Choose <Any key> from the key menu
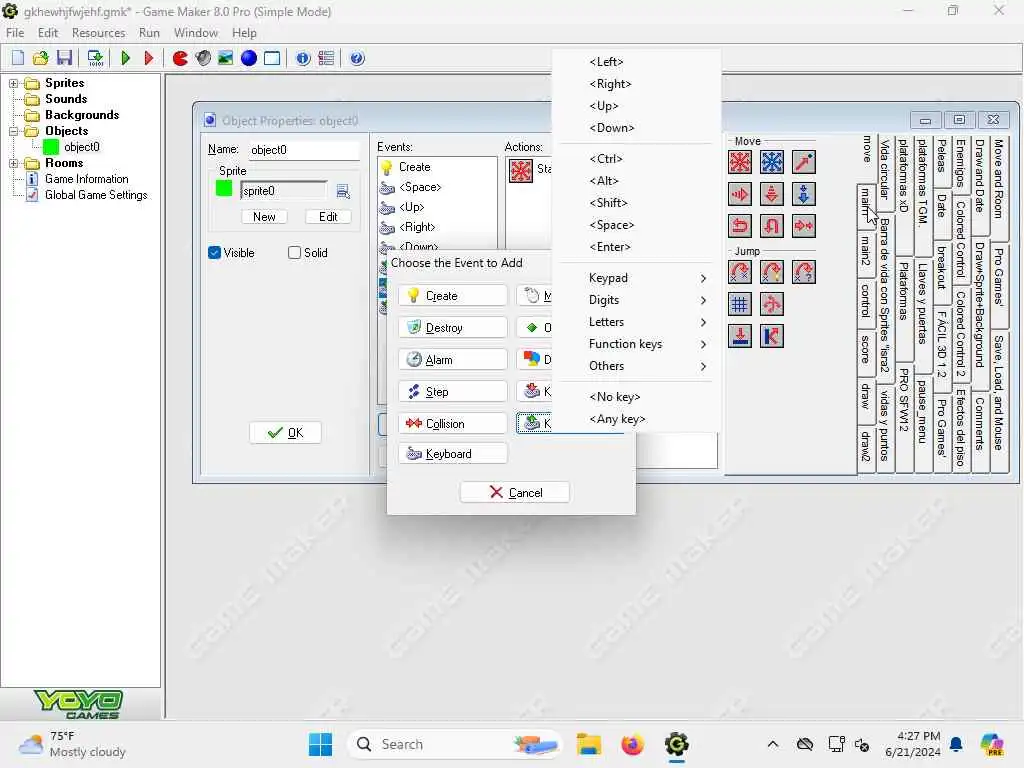Screen dimensions: 1024x768 [x=637, y=419]
